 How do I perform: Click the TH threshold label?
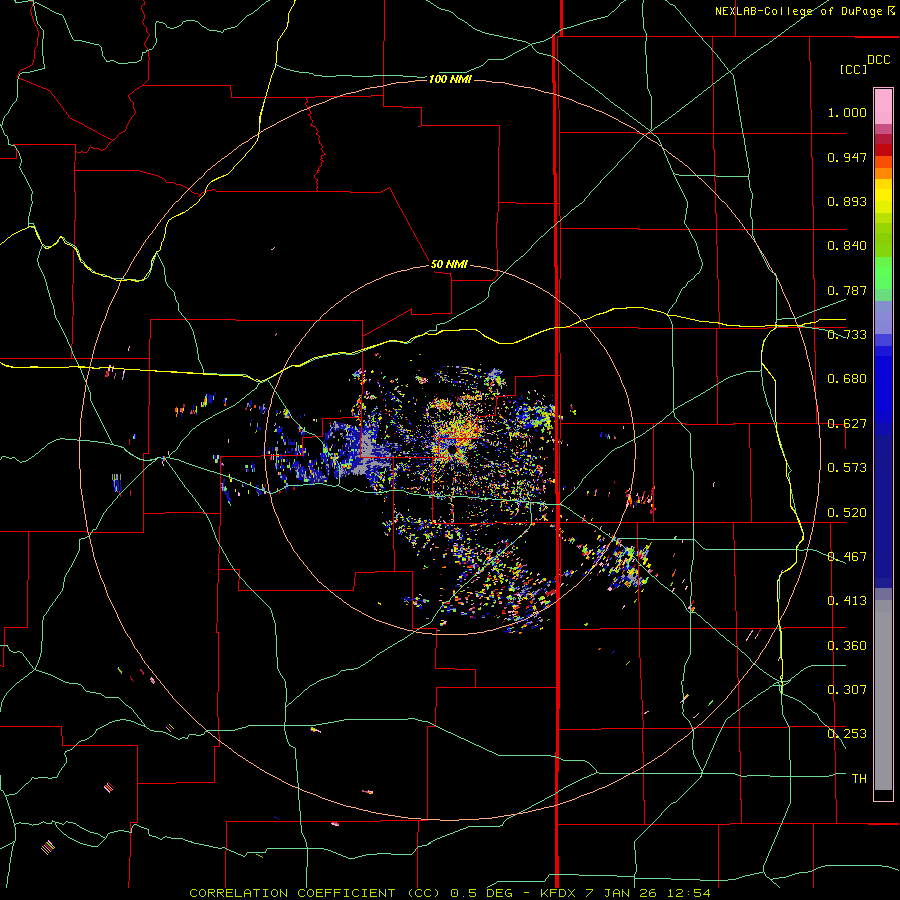[859, 779]
